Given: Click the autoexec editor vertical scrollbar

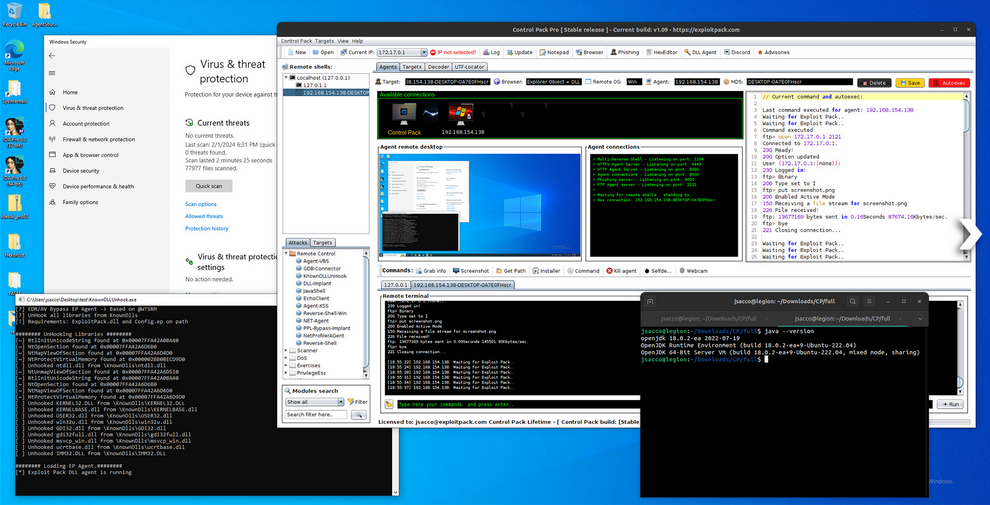Looking at the screenshot, I should (967, 177).
